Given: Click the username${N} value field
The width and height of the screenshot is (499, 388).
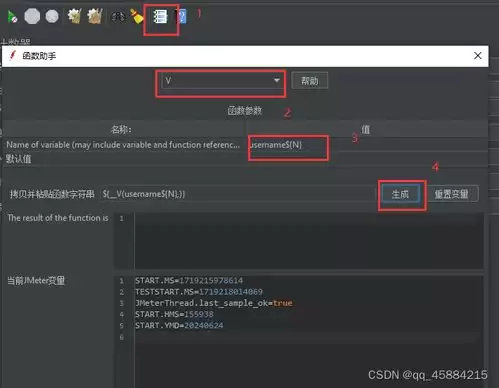Looking at the screenshot, I should (367, 145).
